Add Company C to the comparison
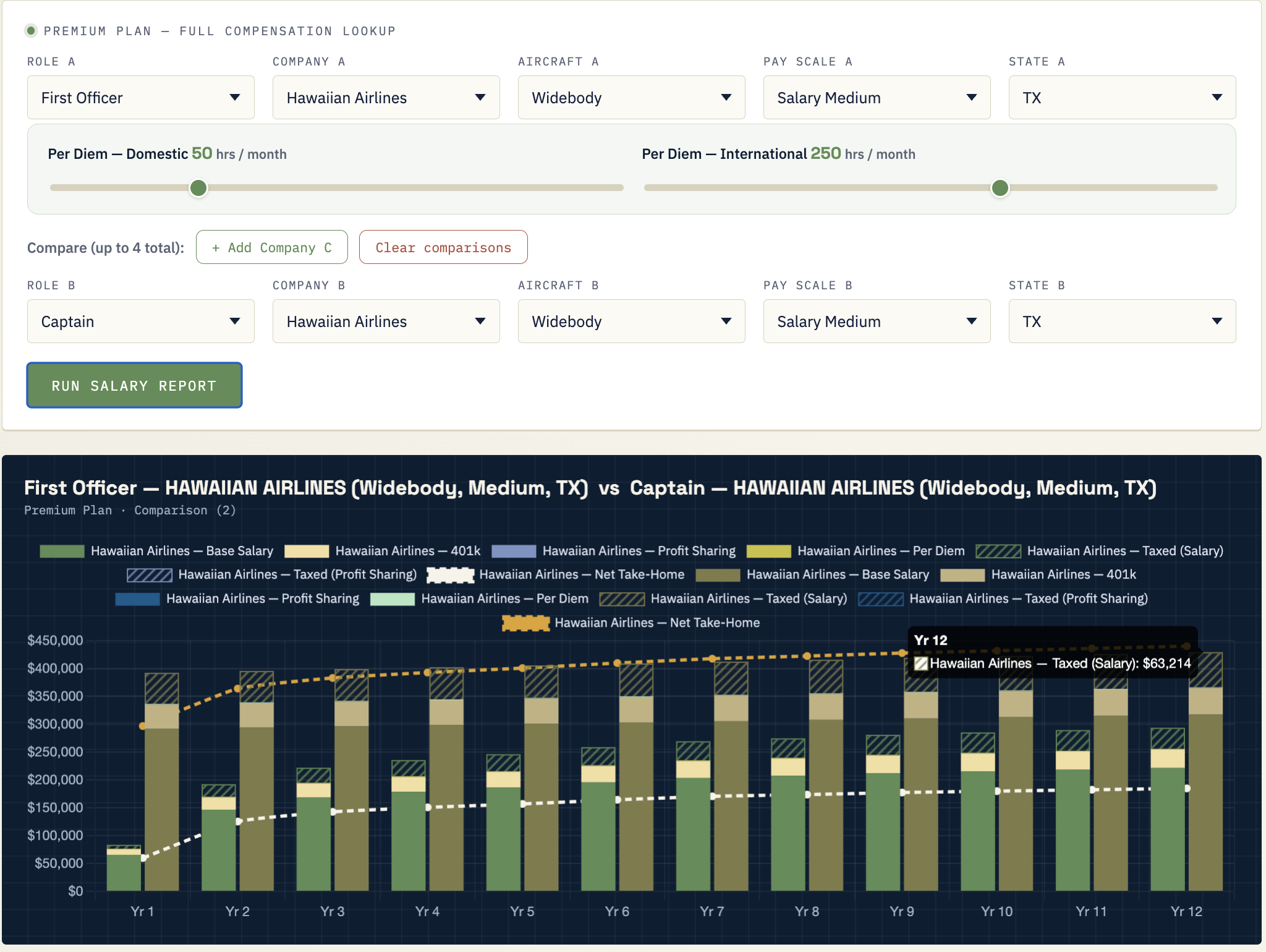Viewport: 1266px width, 952px height. pos(272,247)
